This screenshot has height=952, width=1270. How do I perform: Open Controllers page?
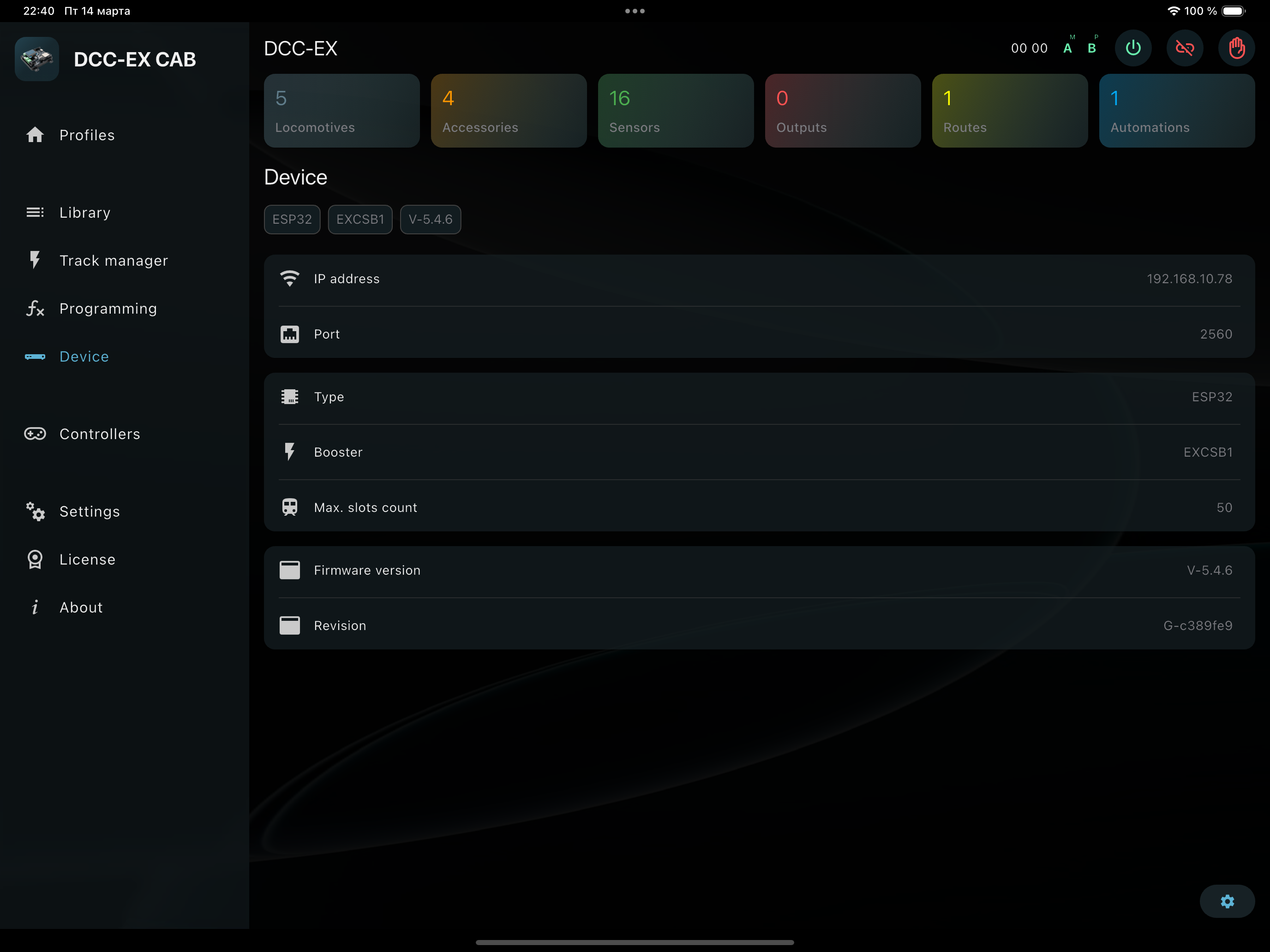point(100,434)
